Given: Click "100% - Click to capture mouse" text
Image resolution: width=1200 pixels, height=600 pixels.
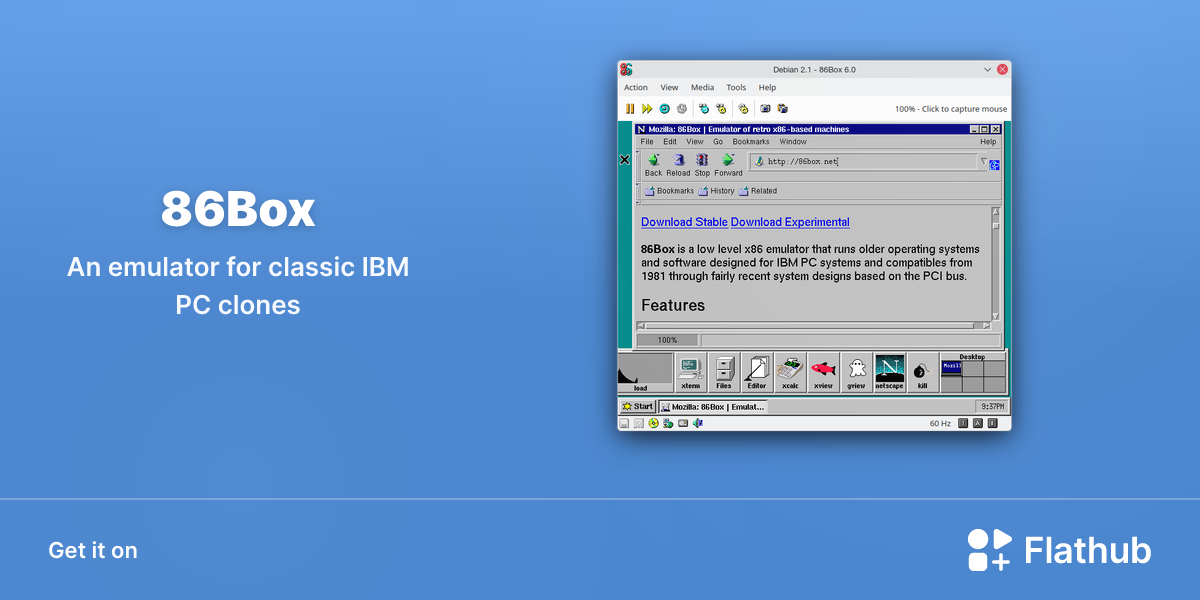Looking at the screenshot, I should (x=951, y=109).
